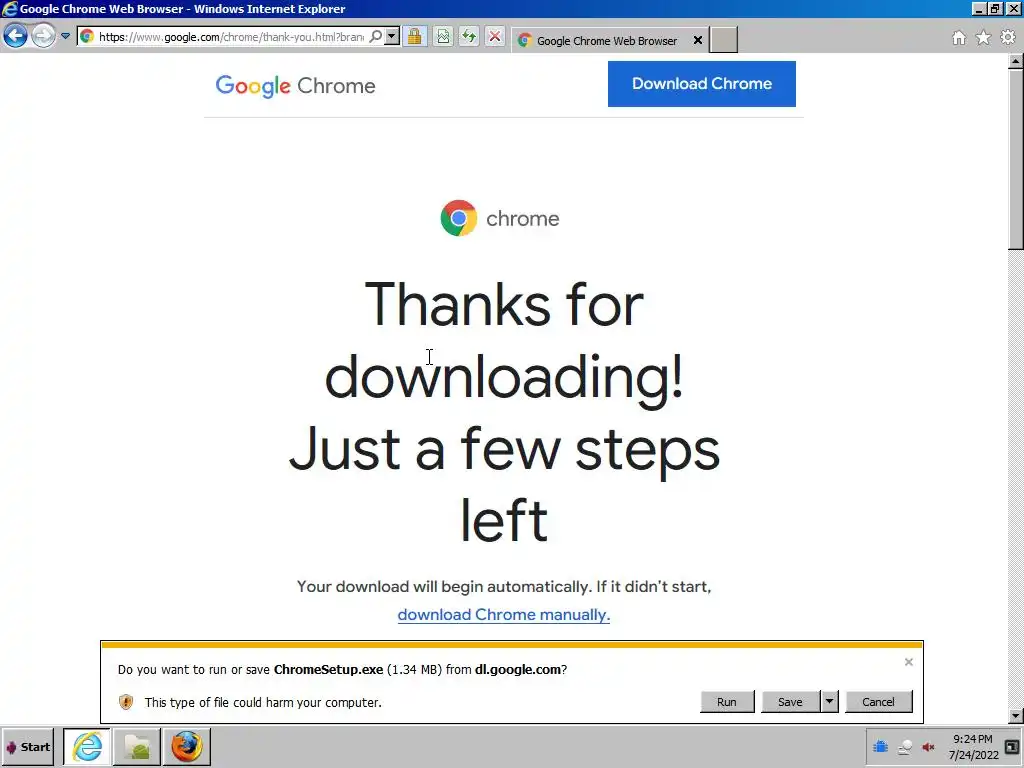Screen dimensions: 1024x768
Task: Click the red Stop loading icon
Action: click(495, 37)
